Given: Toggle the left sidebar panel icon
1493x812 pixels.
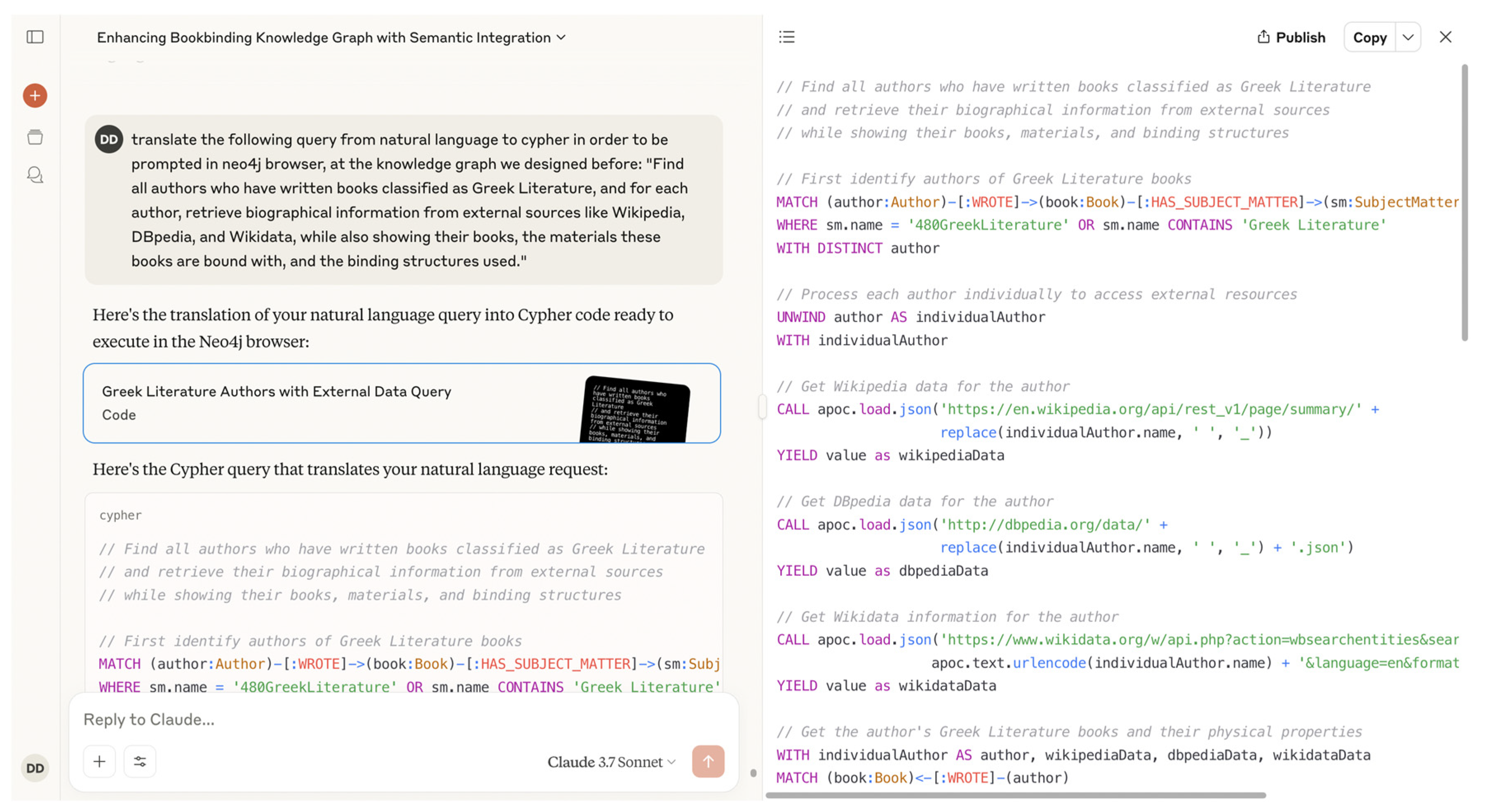Looking at the screenshot, I should click(35, 37).
